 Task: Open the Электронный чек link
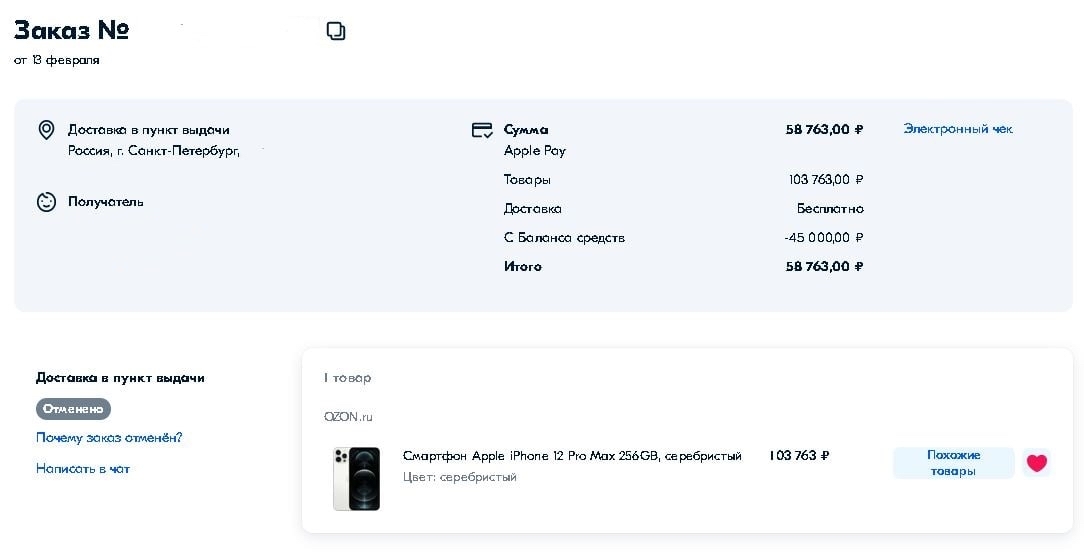click(957, 129)
